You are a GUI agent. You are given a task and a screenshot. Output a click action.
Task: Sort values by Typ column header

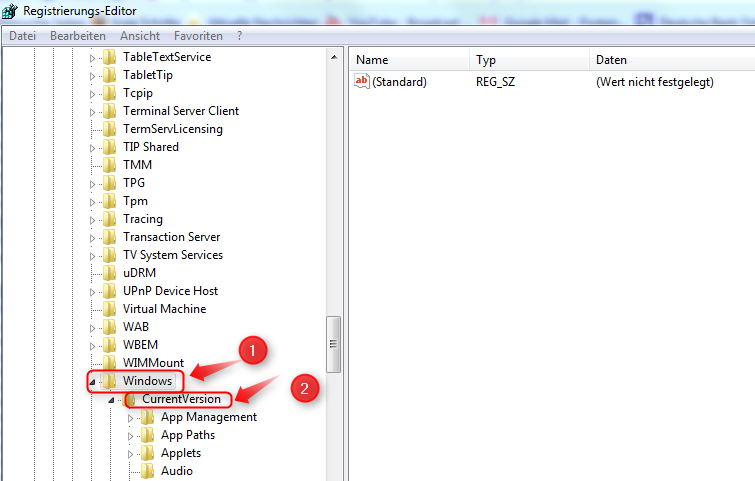pos(529,60)
